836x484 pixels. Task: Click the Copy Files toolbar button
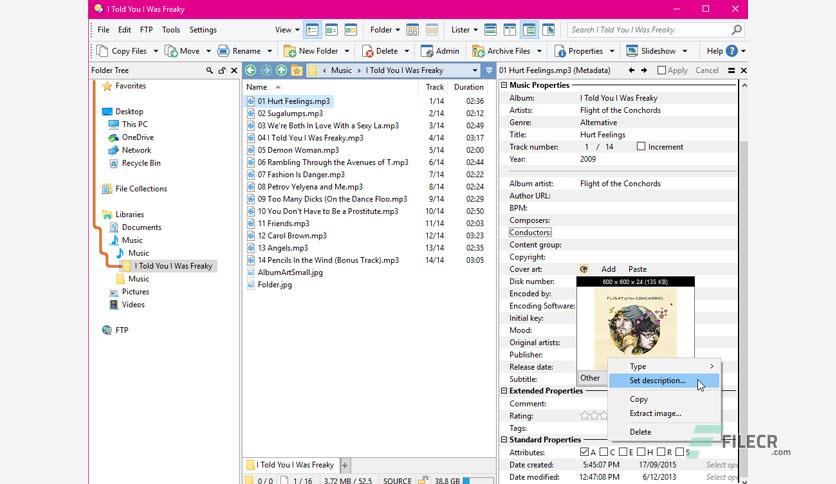[122, 51]
